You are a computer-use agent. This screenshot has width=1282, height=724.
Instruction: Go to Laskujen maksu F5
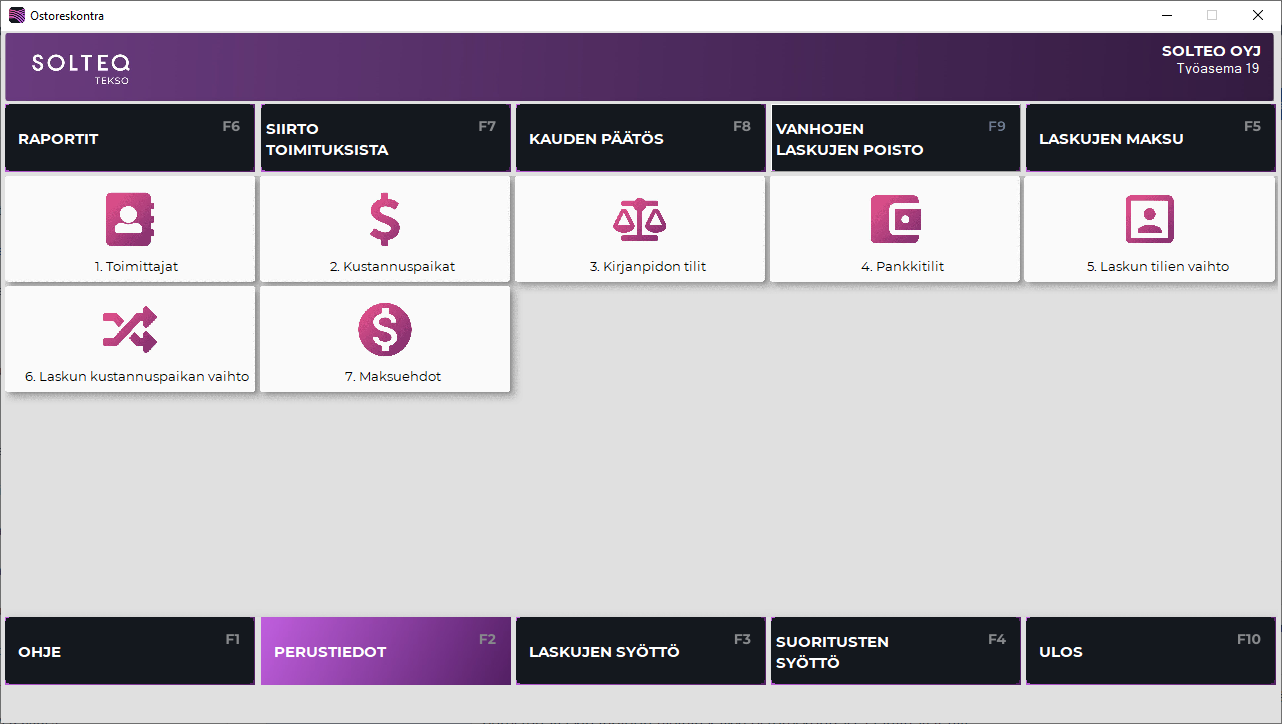click(1150, 139)
